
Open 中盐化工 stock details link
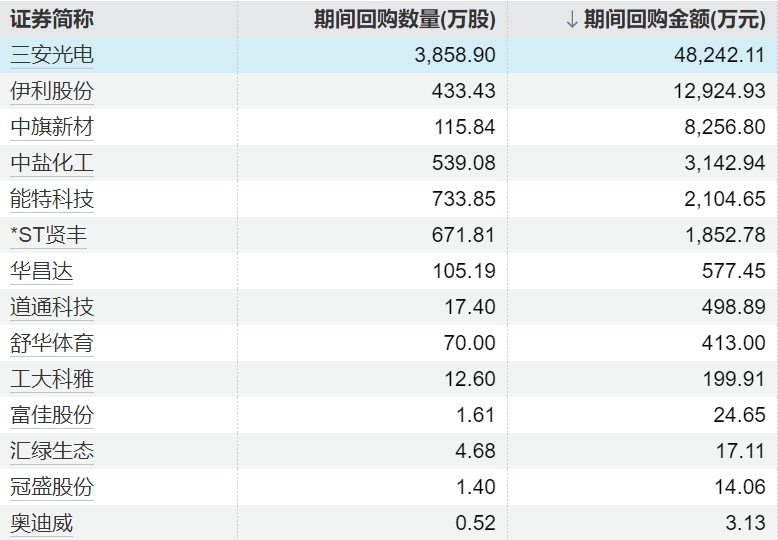tap(52, 163)
